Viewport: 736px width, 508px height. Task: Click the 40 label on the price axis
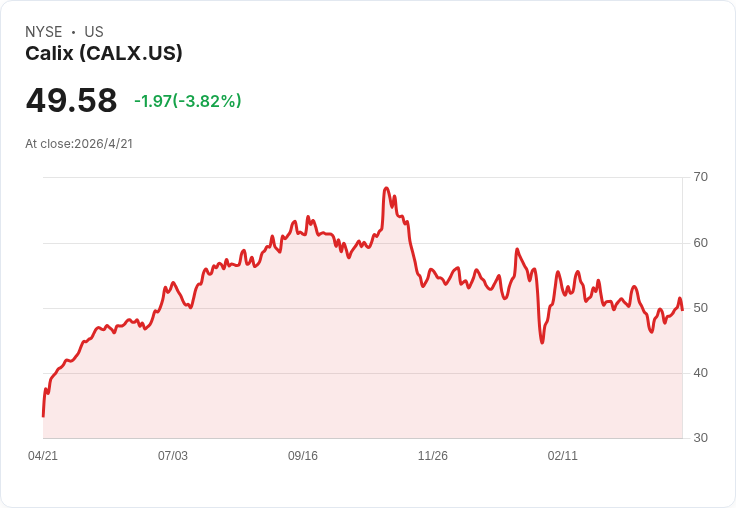click(701, 373)
